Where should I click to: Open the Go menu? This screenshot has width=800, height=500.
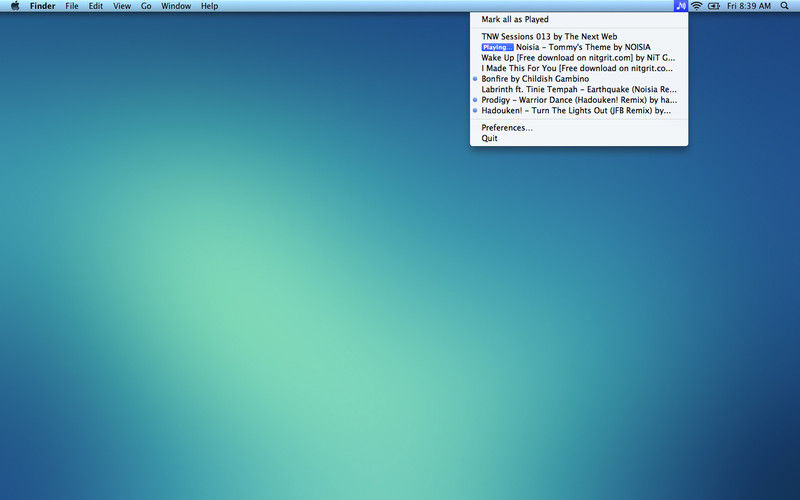(146, 6)
